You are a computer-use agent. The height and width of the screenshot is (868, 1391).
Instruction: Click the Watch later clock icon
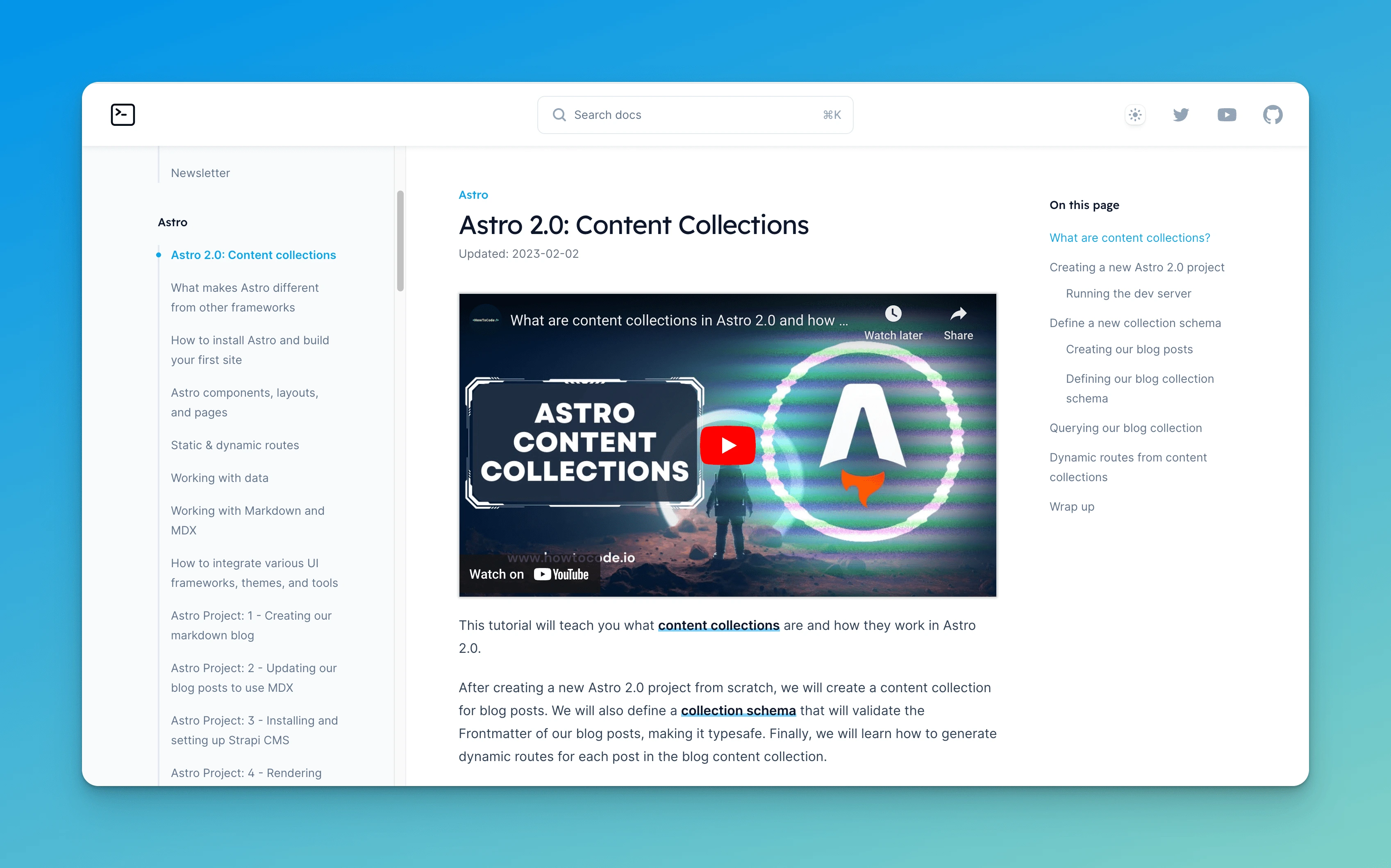pyautogui.click(x=893, y=314)
